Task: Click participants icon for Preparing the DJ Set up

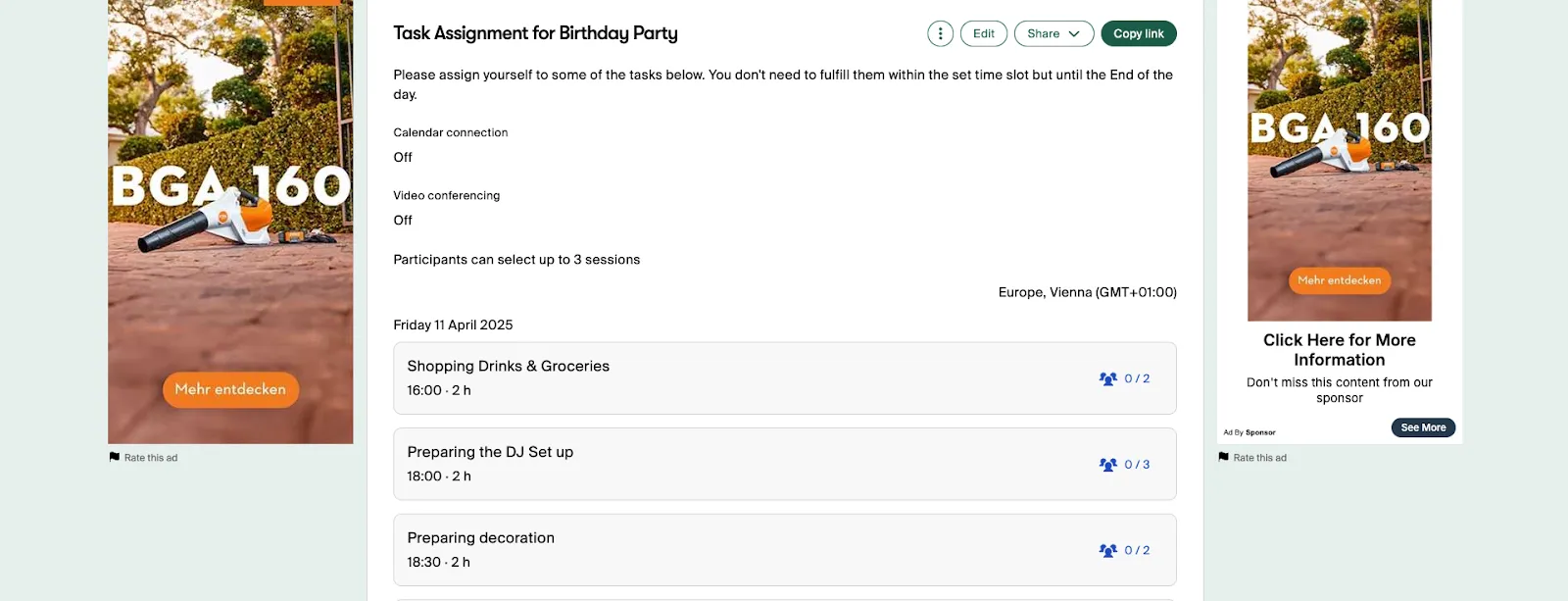Action: [1108, 465]
